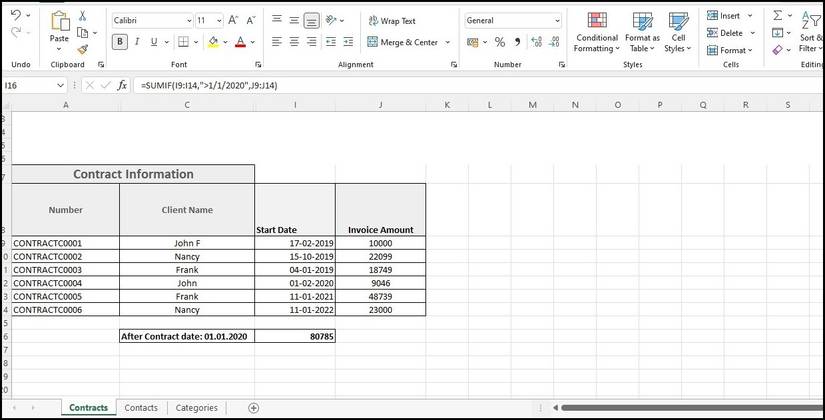Open the font color dropdown arrow
Screen dimensions: 825x420
(253, 42)
